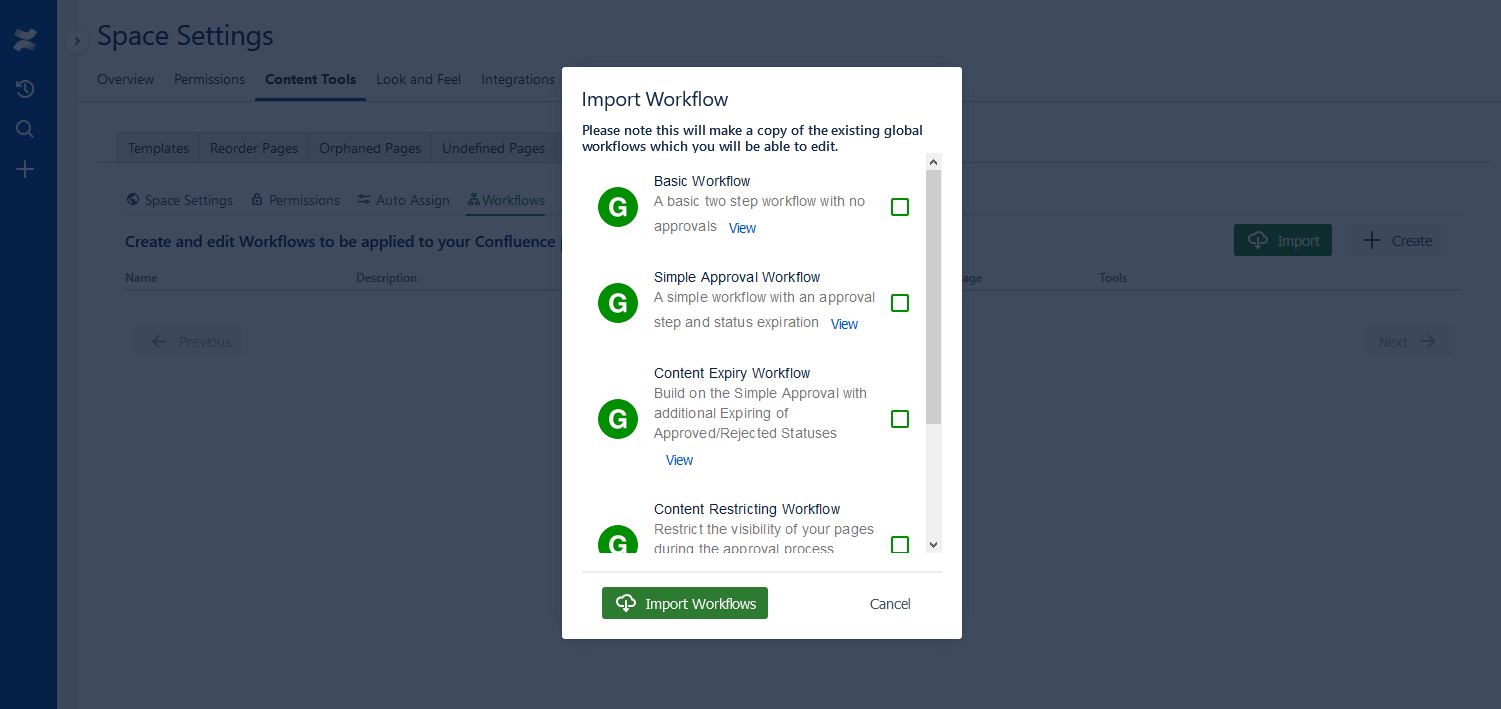This screenshot has height=709, width=1501.
Task: Click the Confluence logo in sidebar
Action: point(25,41)
